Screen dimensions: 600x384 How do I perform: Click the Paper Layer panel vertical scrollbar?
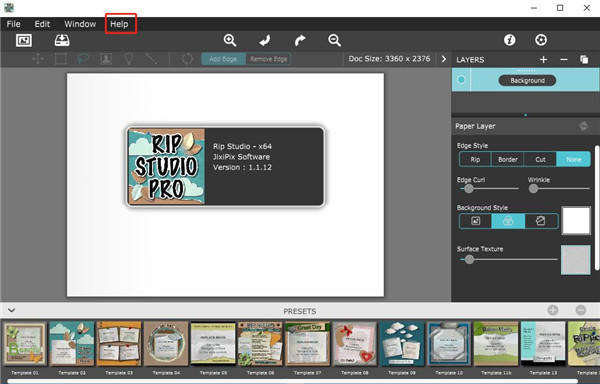[597, 207]
